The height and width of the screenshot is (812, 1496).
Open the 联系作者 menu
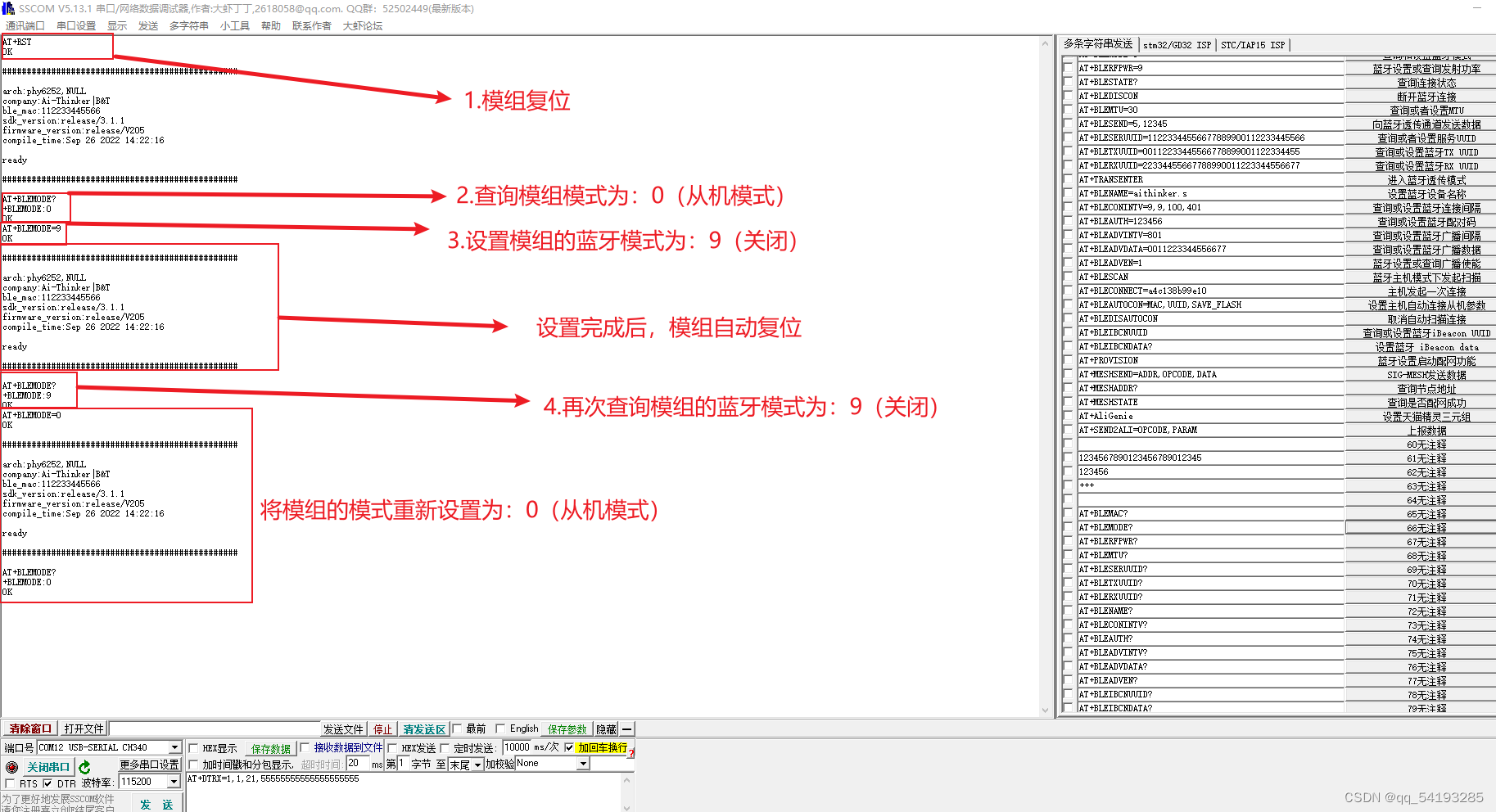click(312, 26)
